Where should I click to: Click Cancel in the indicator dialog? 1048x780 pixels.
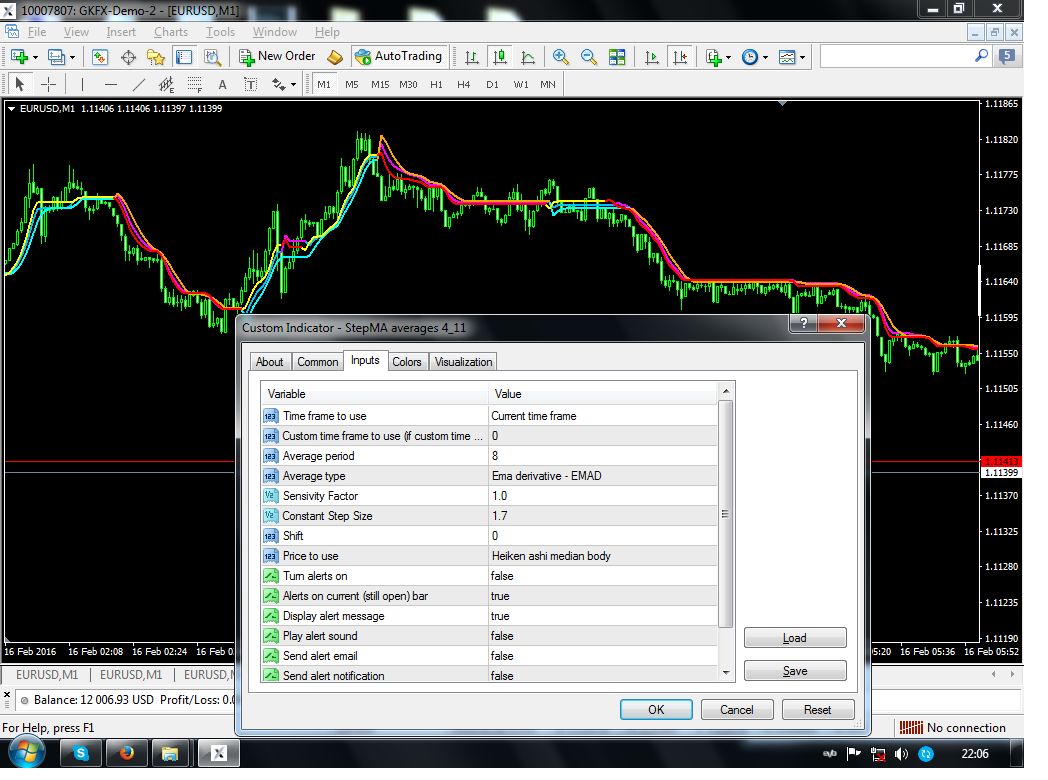tap(737, 709)
